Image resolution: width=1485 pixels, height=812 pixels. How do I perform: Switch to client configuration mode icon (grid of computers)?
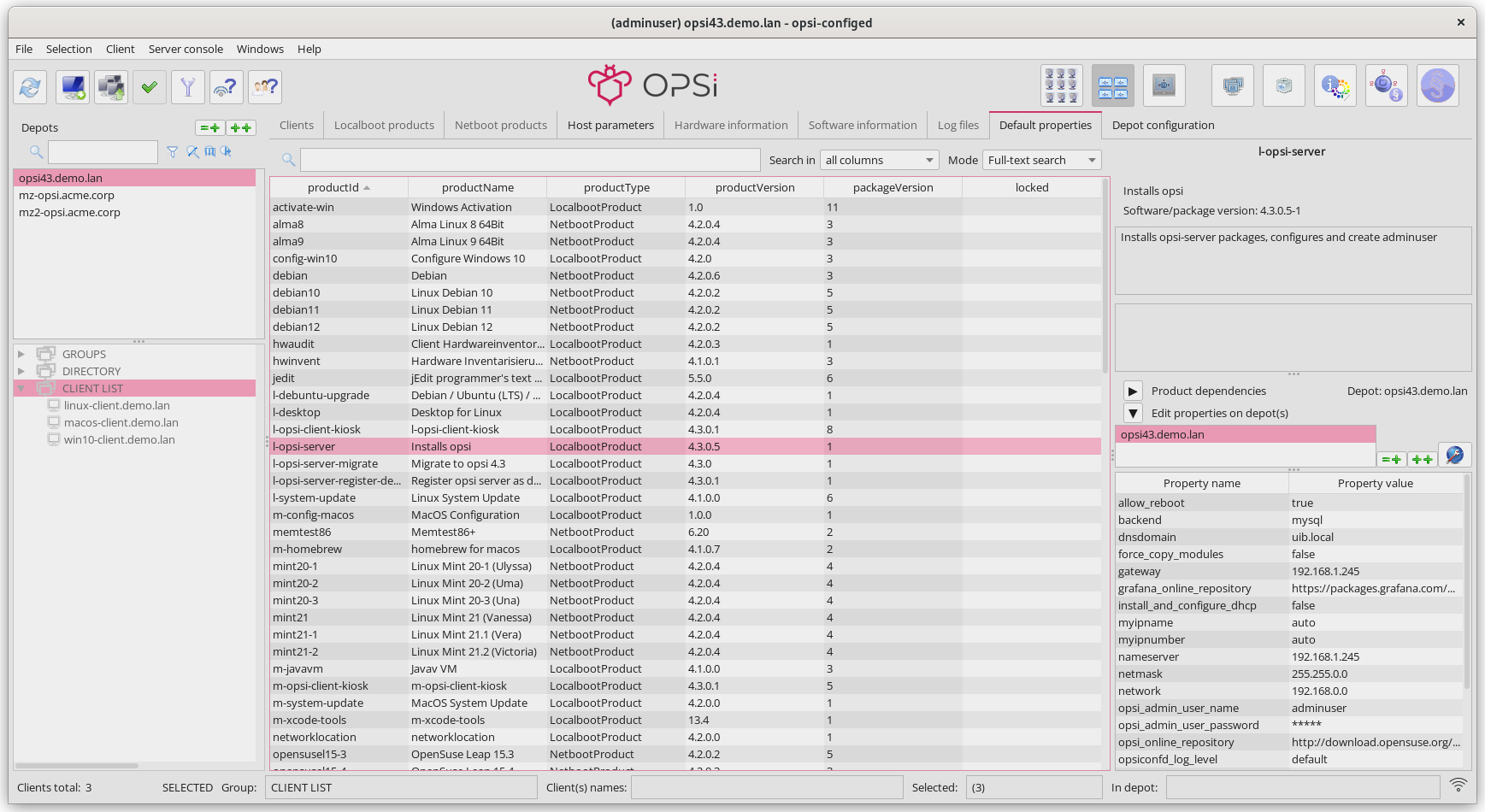point(1062,85)
